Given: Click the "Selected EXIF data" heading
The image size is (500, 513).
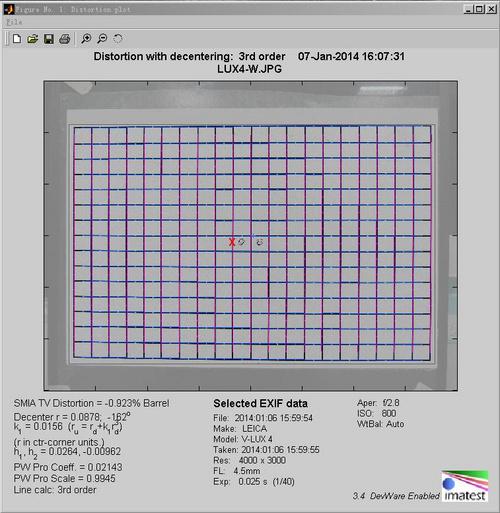Looking at the screenshot, I should tap(260, 404).
